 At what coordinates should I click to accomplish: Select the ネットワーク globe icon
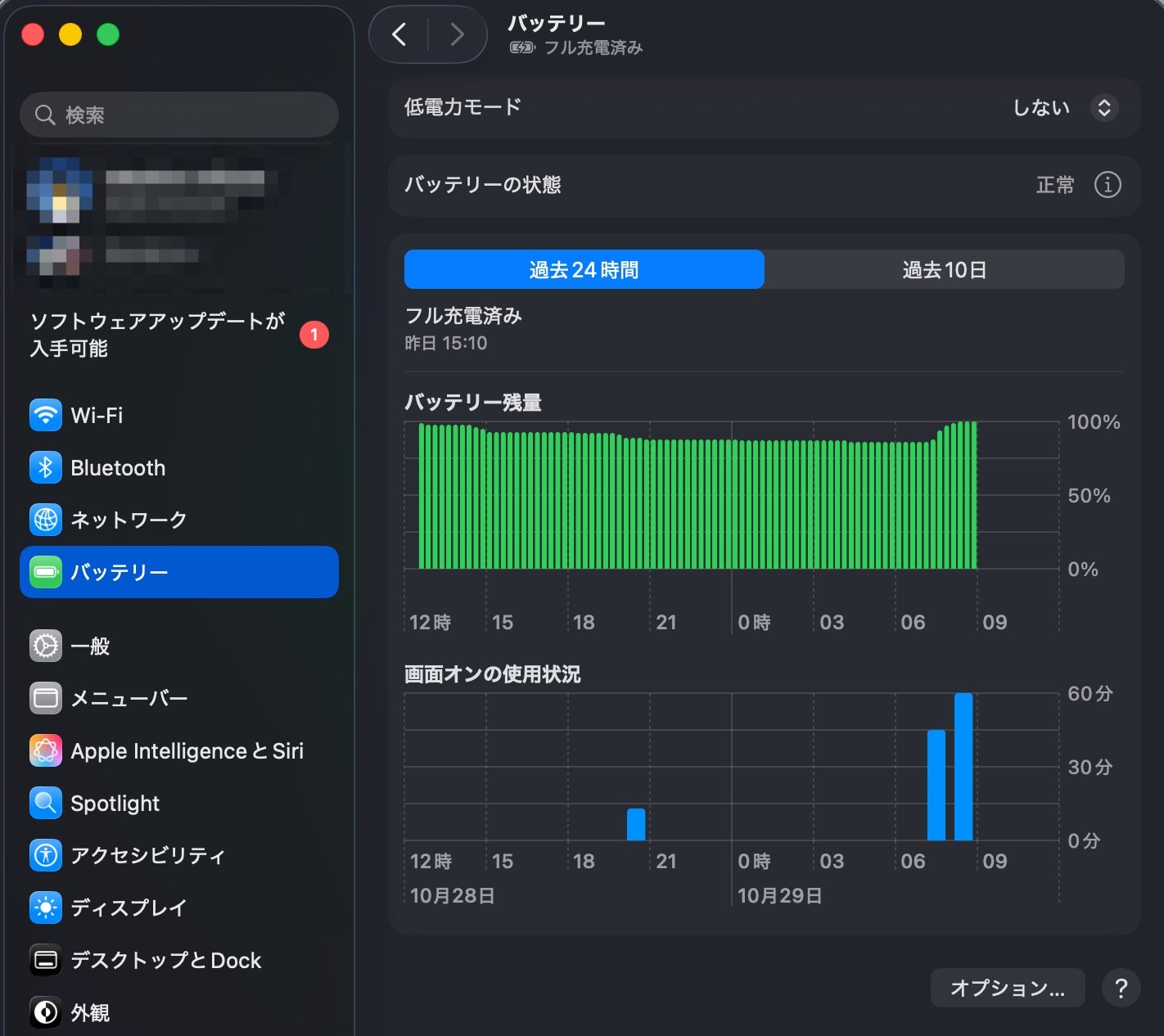pyautogui.click(x=46, y=520)
